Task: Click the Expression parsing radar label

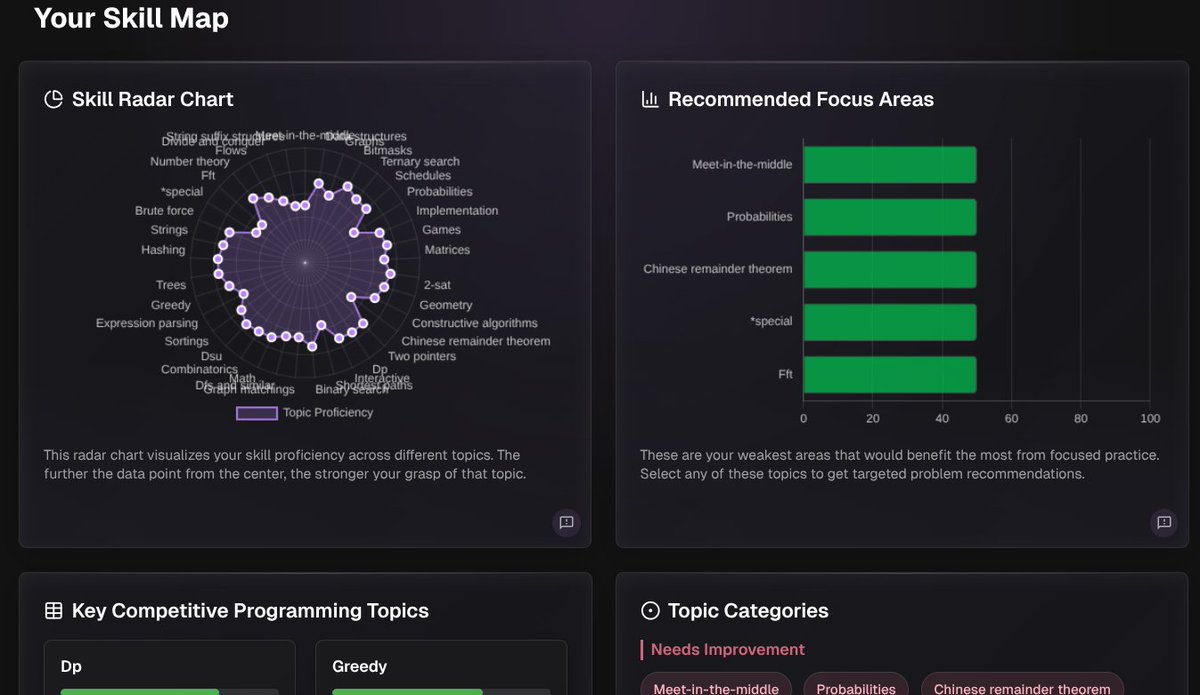Action: [x=147, y=323]
